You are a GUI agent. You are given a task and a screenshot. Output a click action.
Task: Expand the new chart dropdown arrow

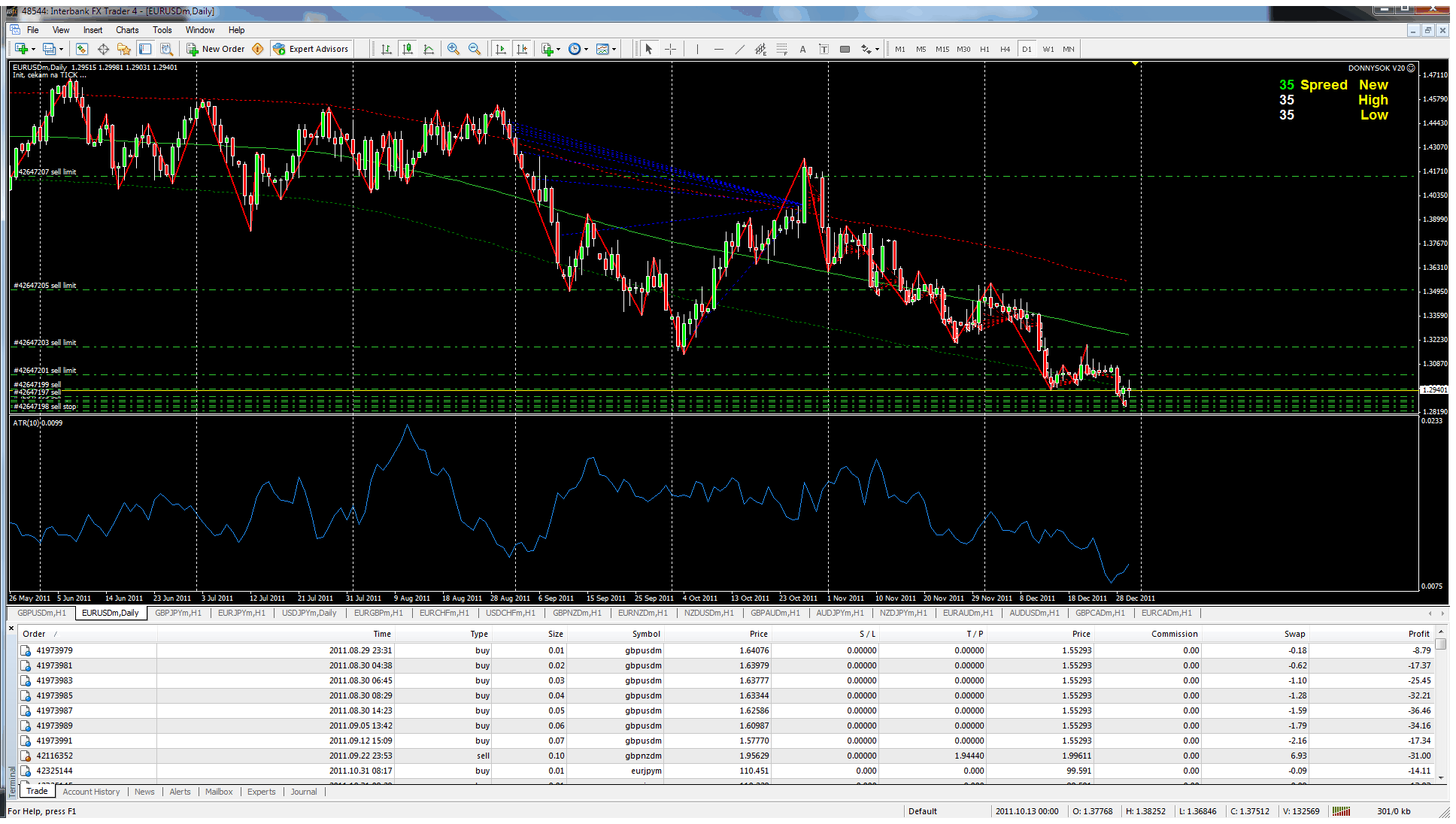(x=32, y=49)
